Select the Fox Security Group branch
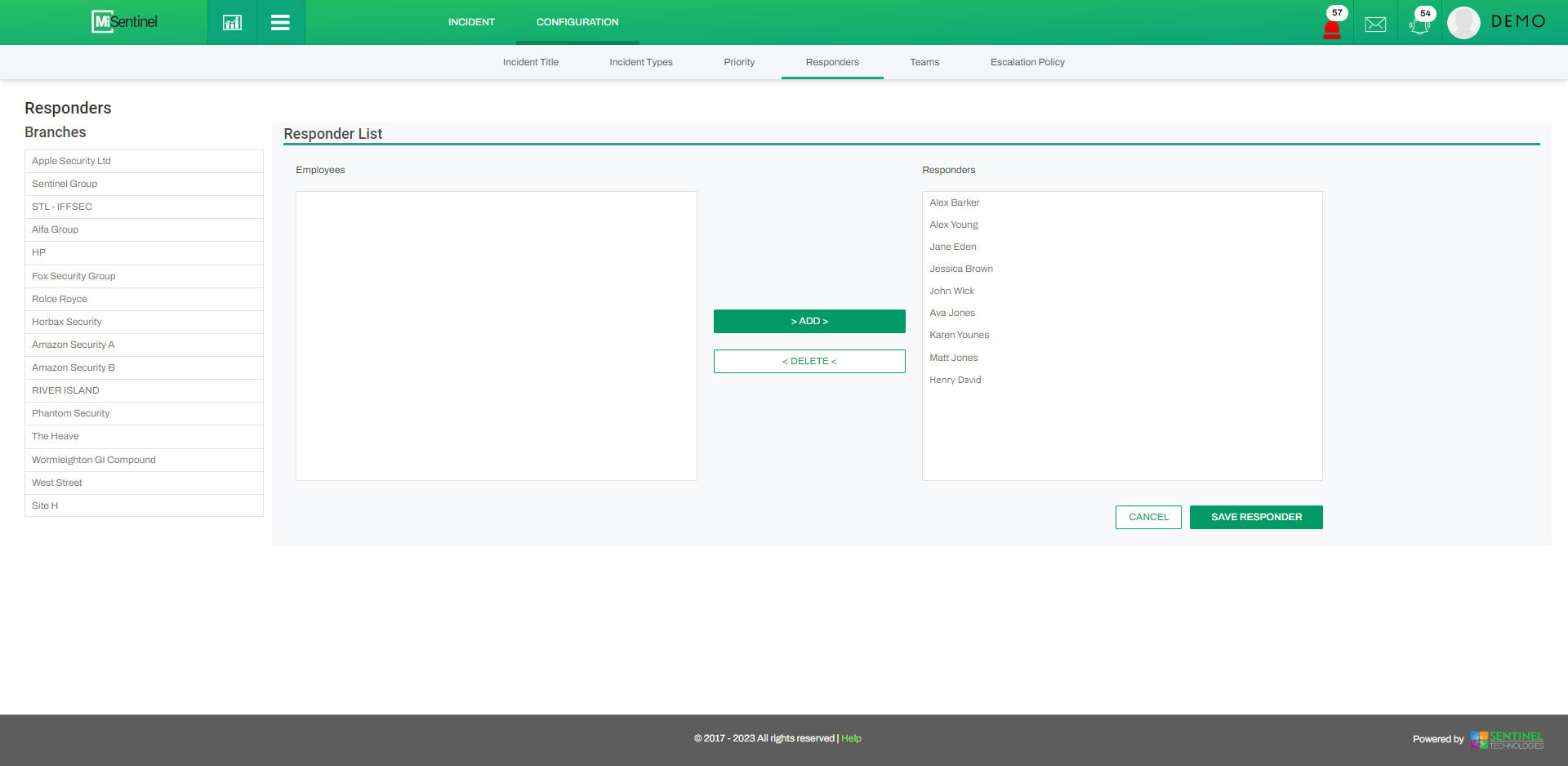Viewport: 1568px width, 766px height. [73, 276]
